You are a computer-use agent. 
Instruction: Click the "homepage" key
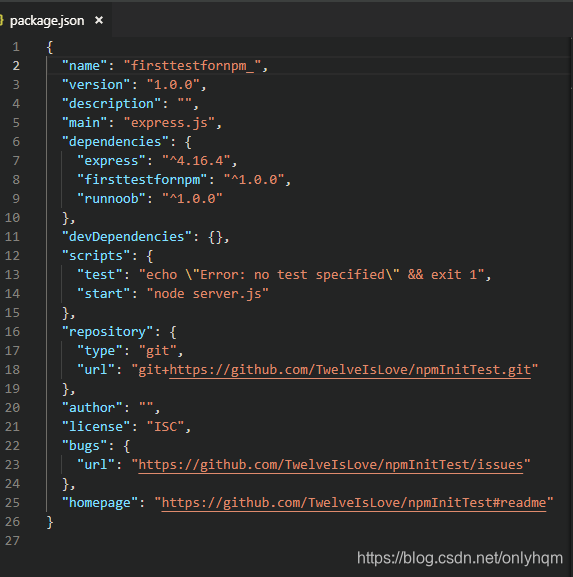coord(100,503)
